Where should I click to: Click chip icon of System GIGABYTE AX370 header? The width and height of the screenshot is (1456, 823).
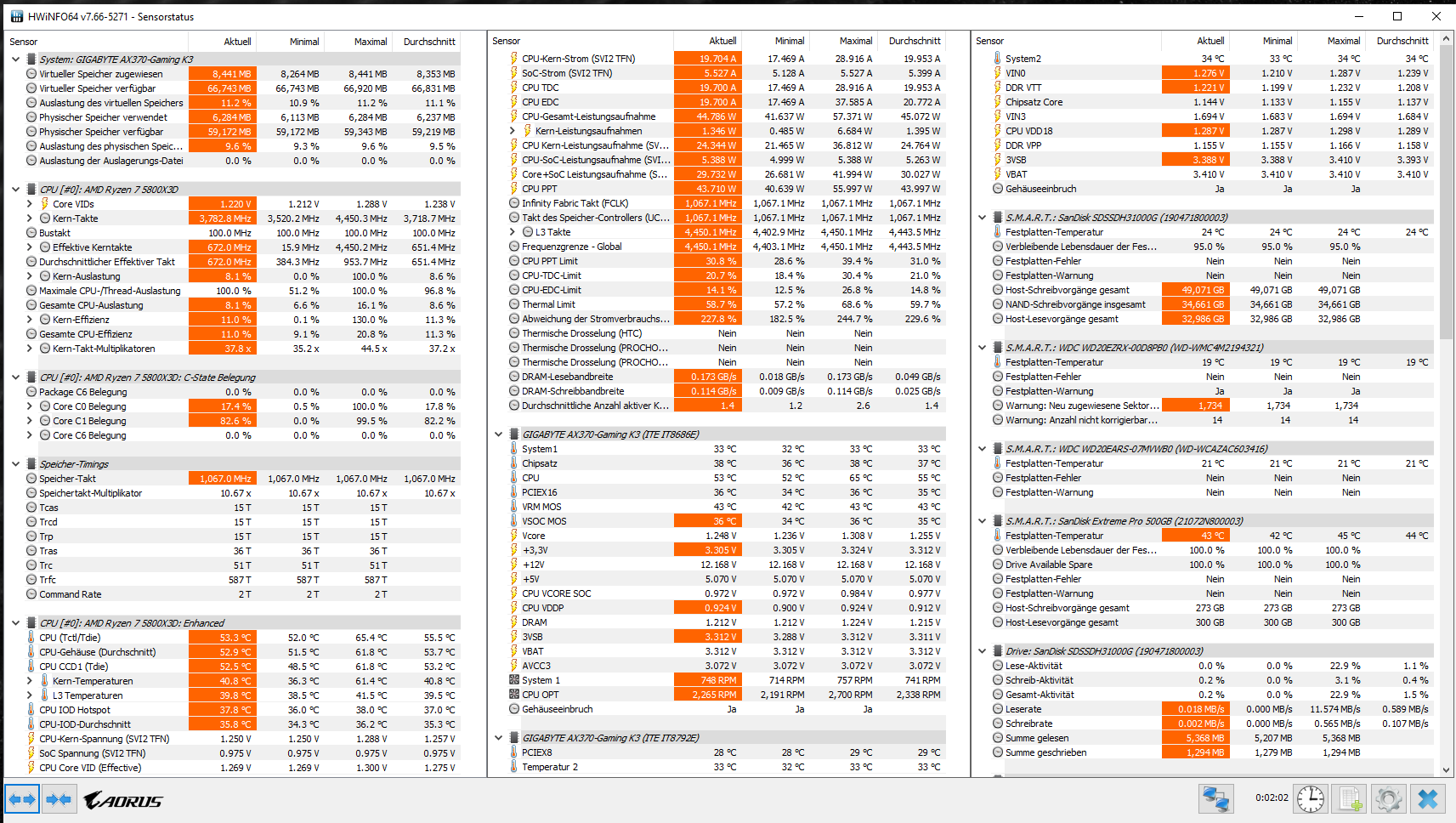[31, 60]
